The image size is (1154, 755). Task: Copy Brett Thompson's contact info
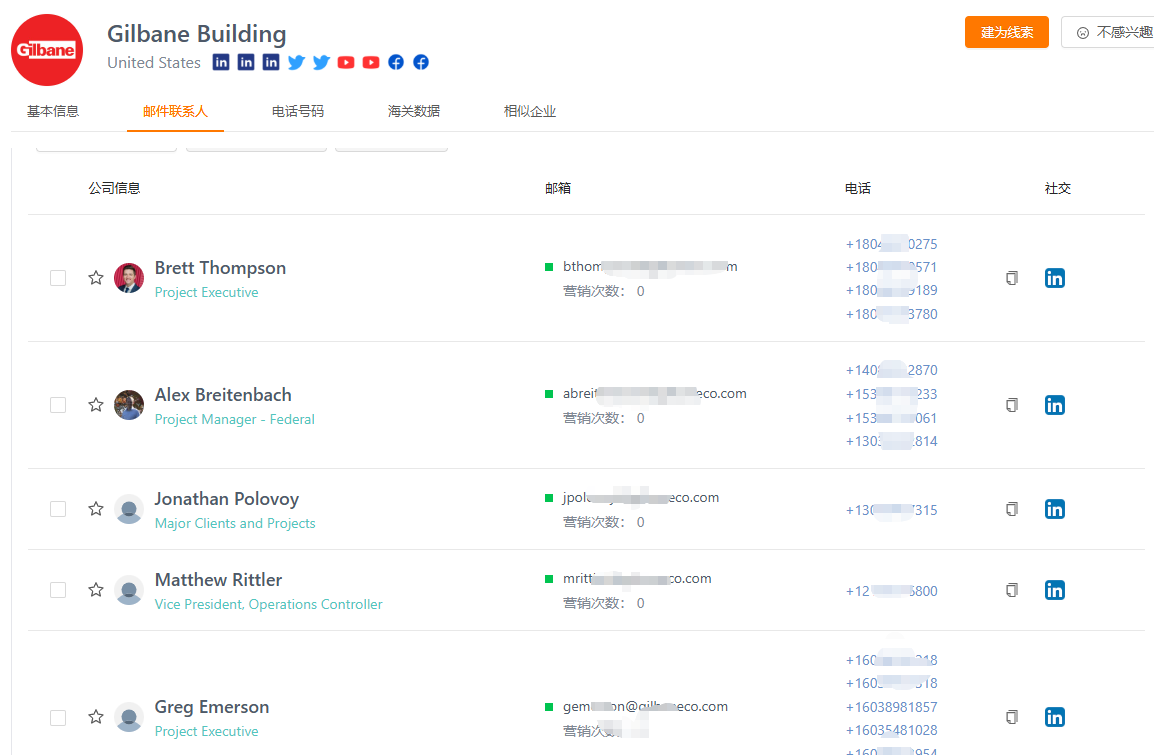(x=1012, y=278)
